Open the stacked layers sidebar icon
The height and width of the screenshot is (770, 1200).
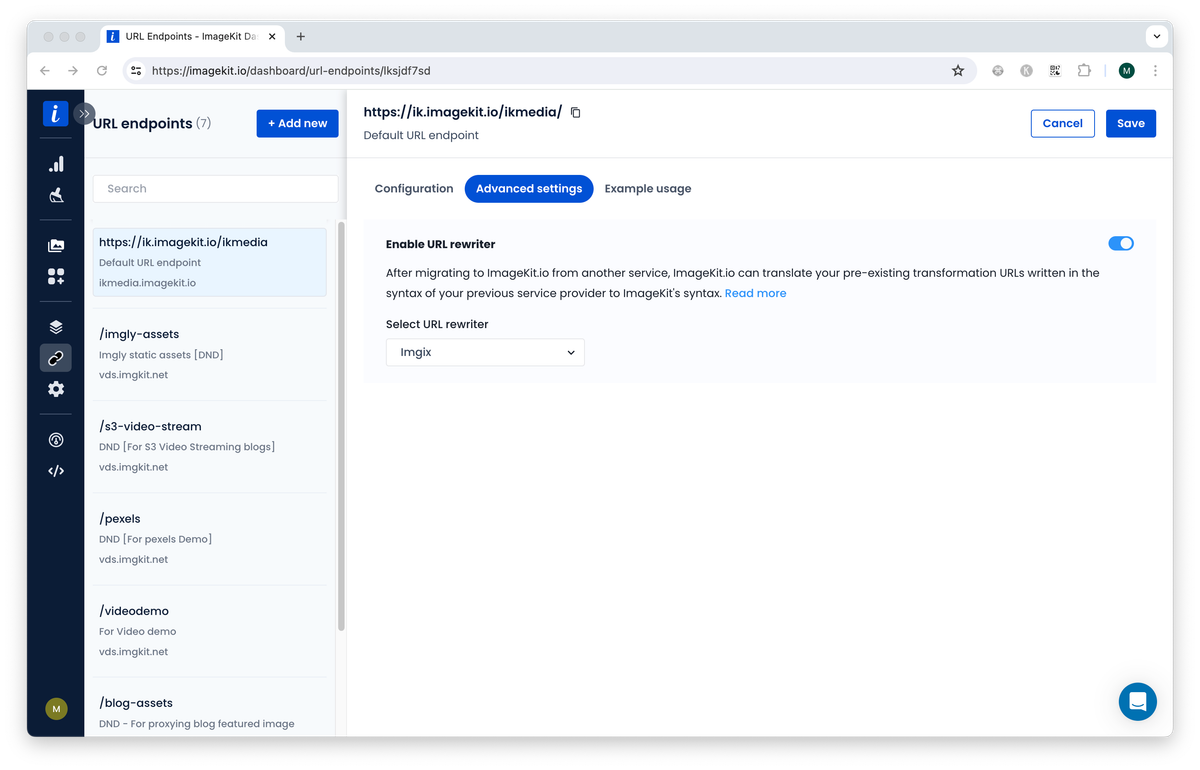[56, 327]
